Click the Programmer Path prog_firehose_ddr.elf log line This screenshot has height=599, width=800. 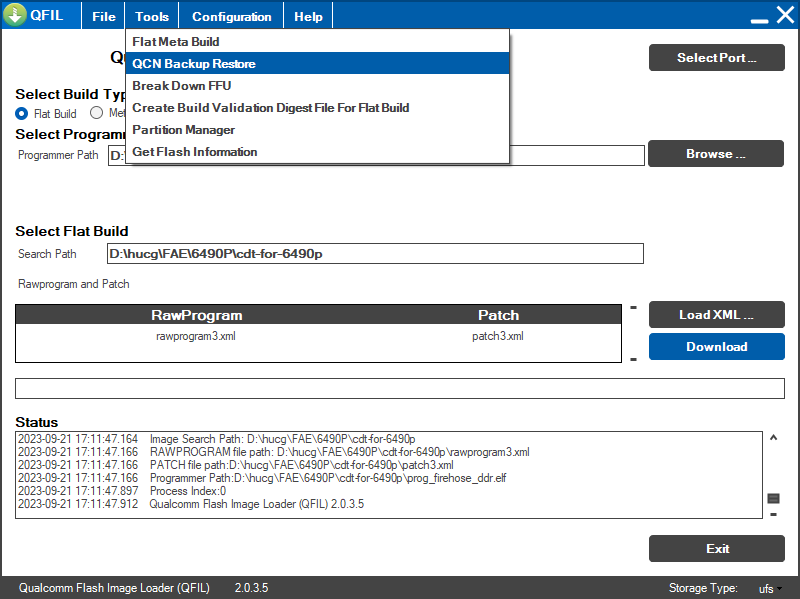262,478
